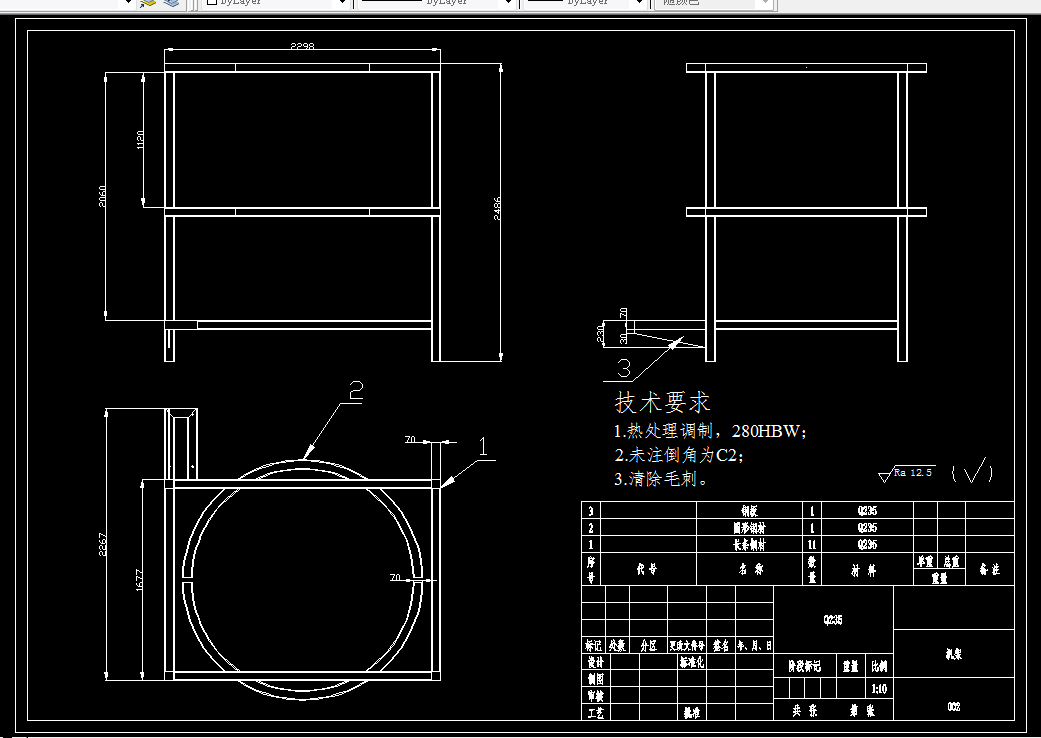
Task: Click part balloon number 1
Action: (x=483, y=447)
